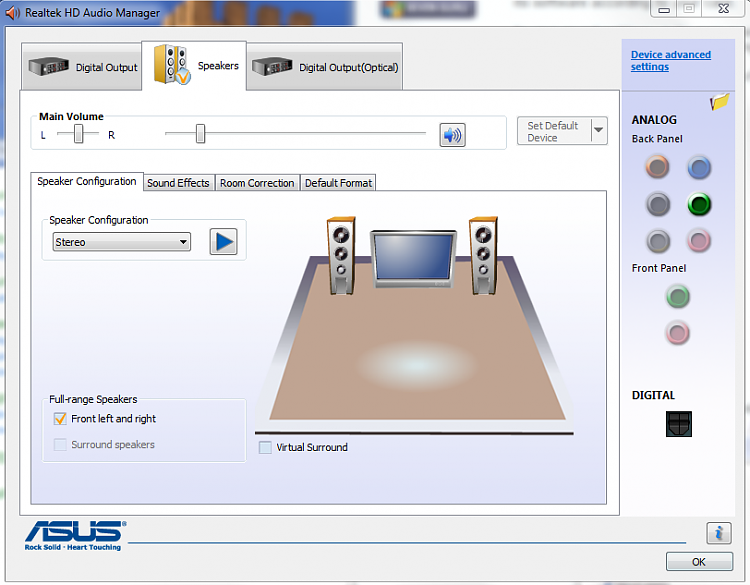Screen dimensions: 750x585
Task: Open the Default Format tab
Action: 338,183
